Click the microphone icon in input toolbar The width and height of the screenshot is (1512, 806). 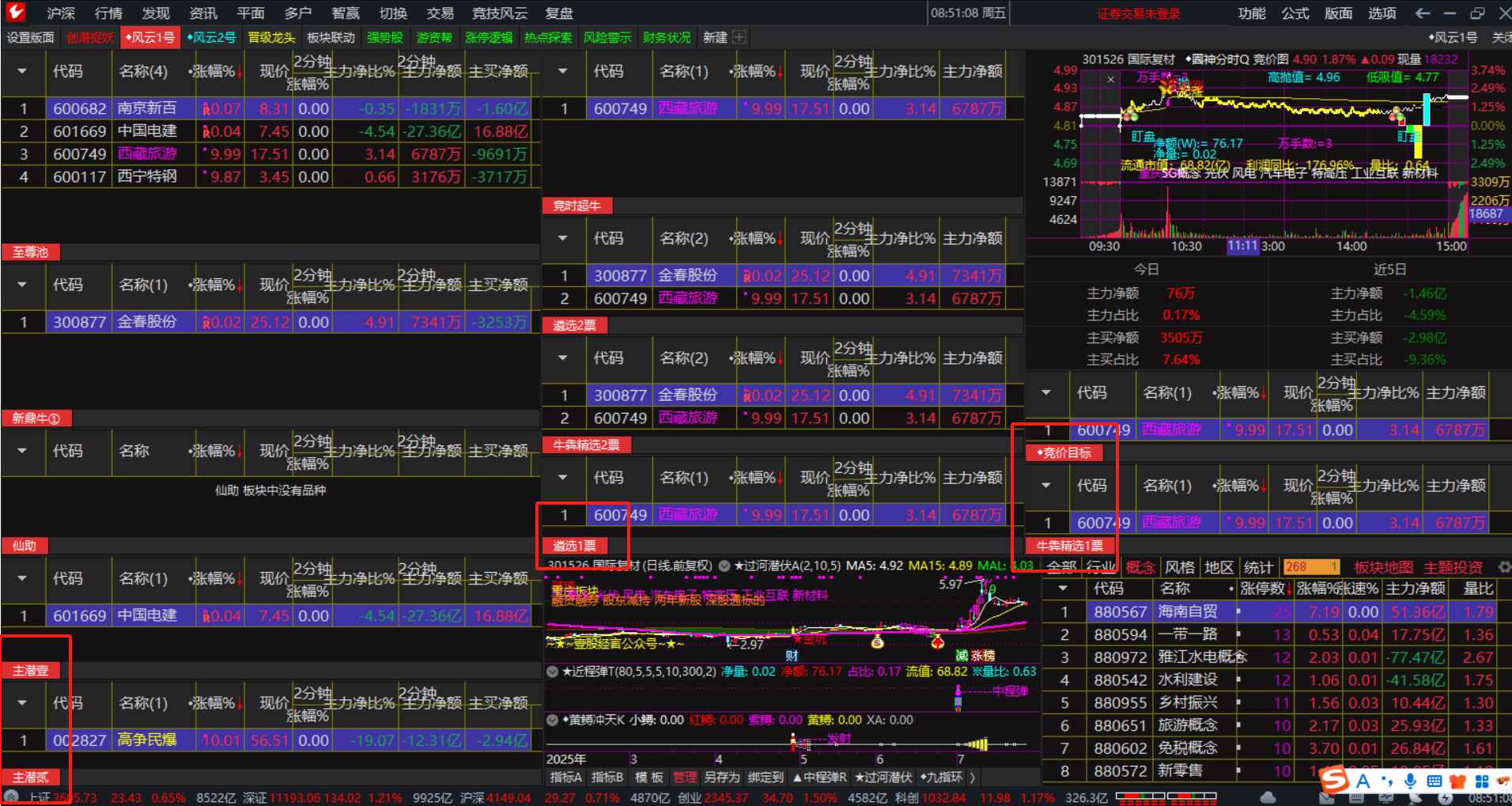pos(1410,781)
